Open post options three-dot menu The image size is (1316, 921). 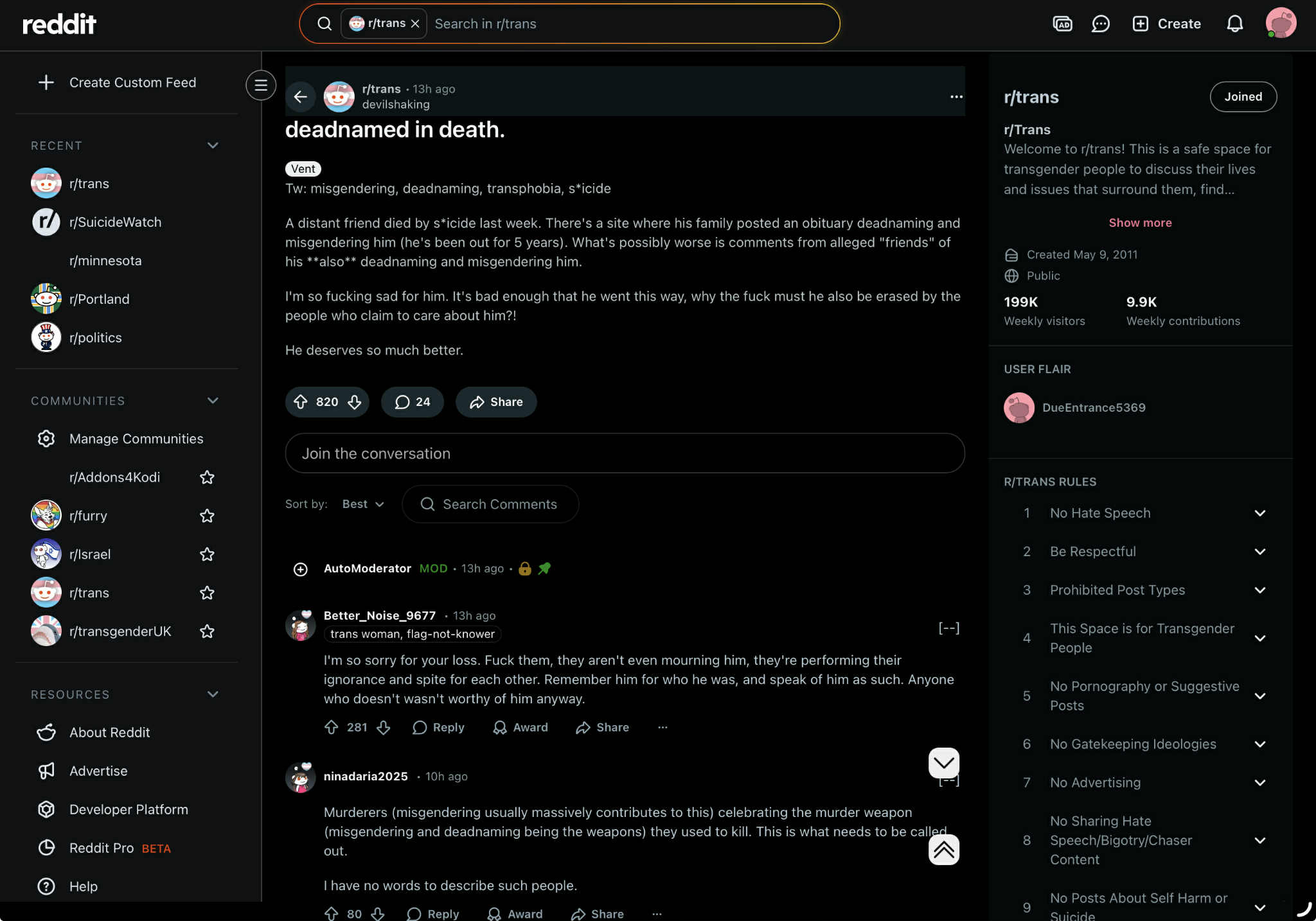[x=956, y=96]
